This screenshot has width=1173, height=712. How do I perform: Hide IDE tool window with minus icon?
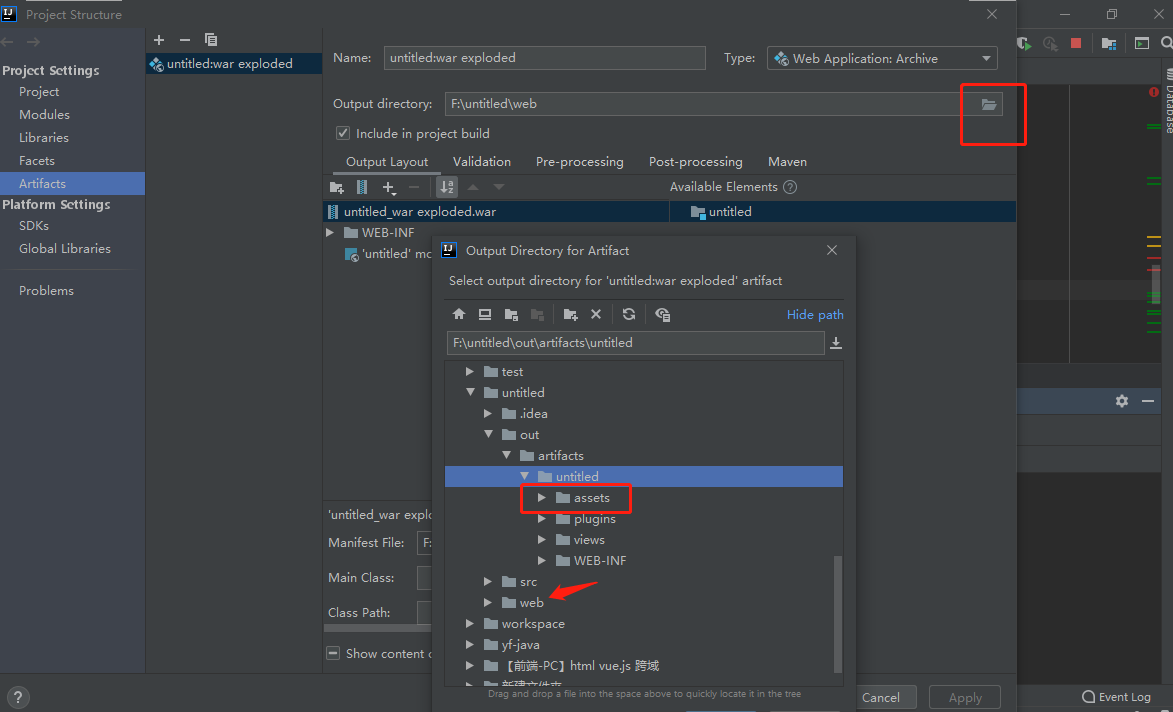(1148, 401)
